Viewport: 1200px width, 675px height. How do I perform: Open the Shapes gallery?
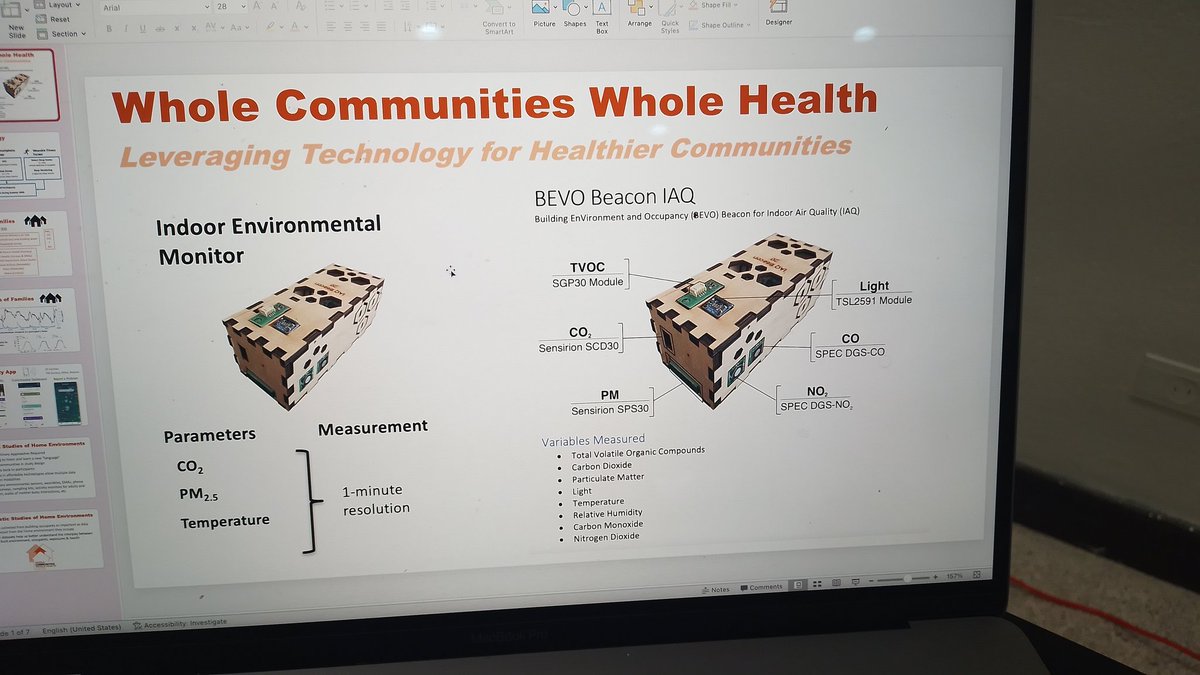[x=575, y=14]
